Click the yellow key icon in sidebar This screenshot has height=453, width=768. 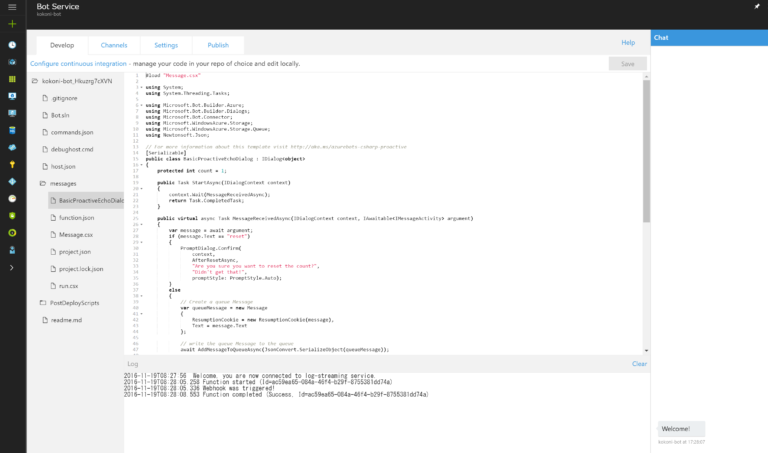pyautogui.click(x=11, y=164)
